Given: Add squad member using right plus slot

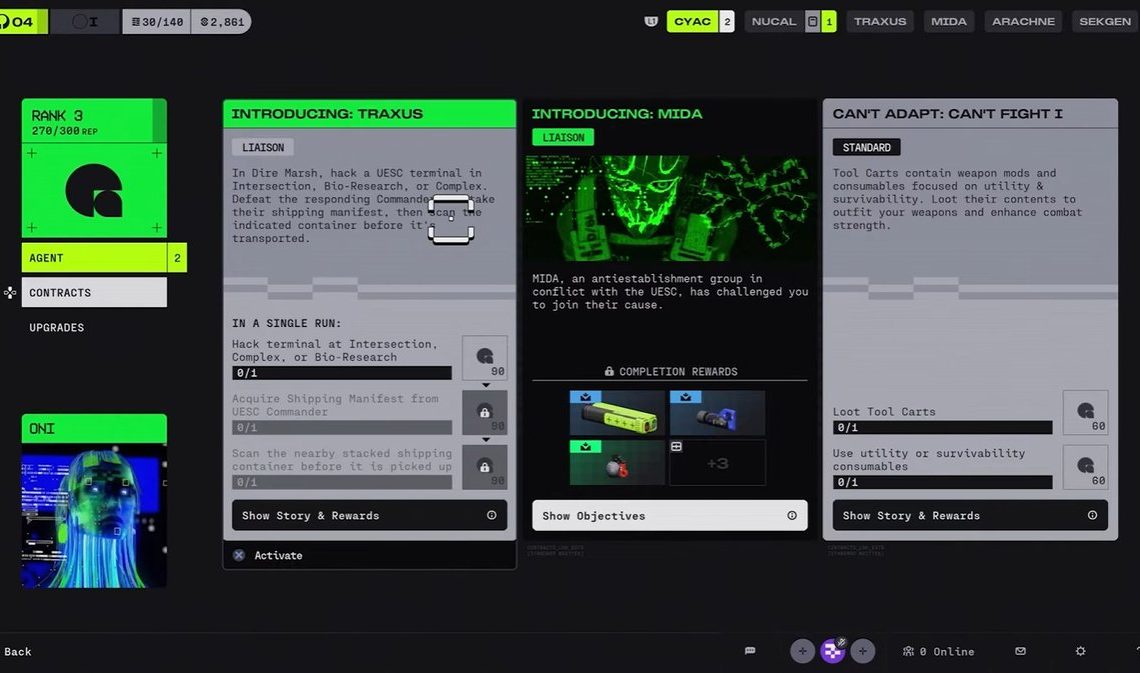Looking at the screenshot, I should pyautogui.click(x=863, y=651).
